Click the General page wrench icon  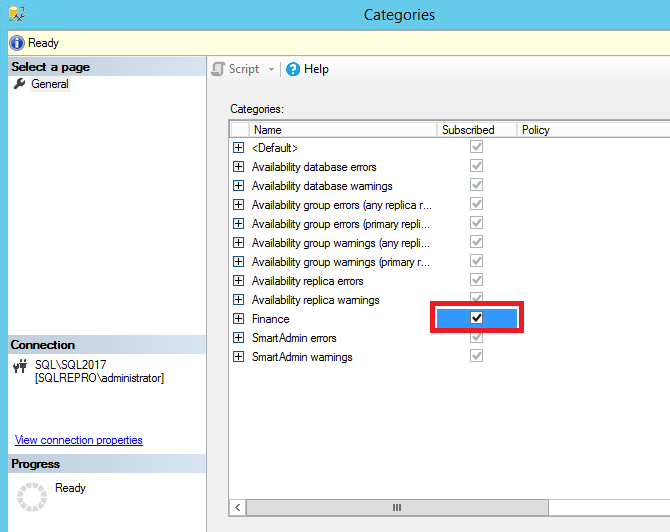point(19,84)
